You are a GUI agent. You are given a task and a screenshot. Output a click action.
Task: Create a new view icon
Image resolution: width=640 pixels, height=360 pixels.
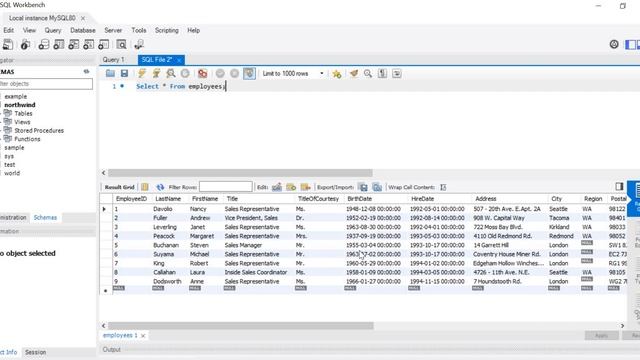(74, 44)
